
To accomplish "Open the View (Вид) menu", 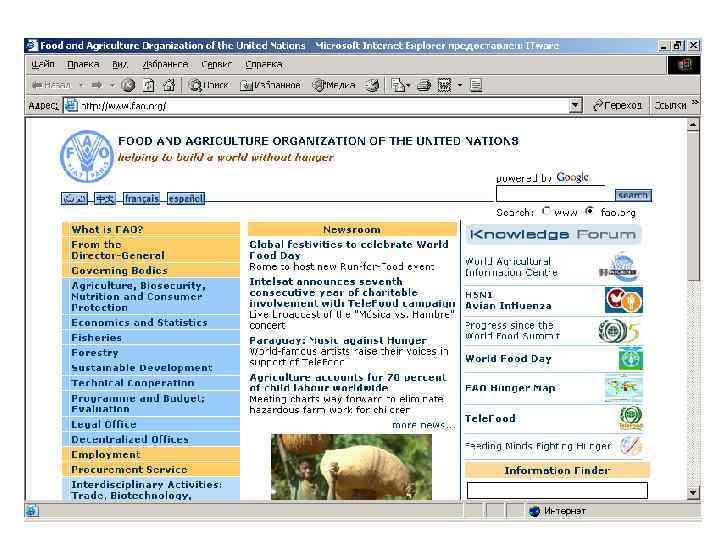I will coord(119,64).
